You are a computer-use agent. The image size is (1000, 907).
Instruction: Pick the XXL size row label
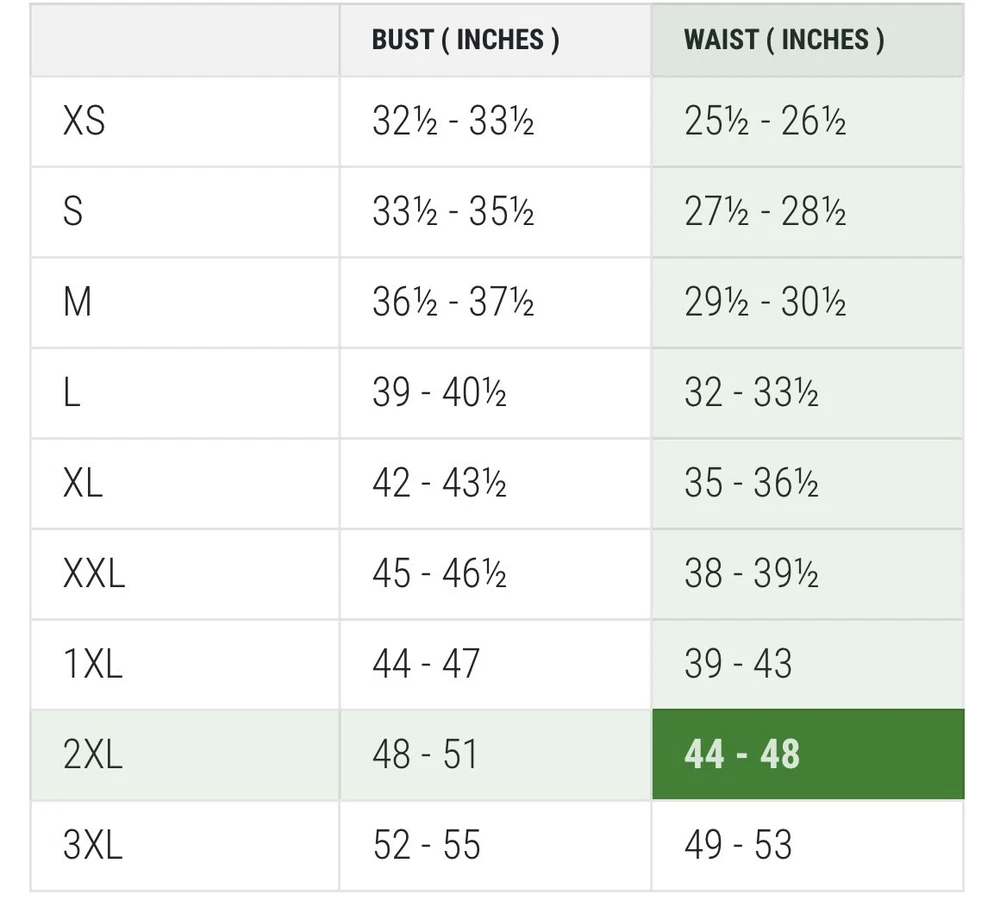(94, 574)
